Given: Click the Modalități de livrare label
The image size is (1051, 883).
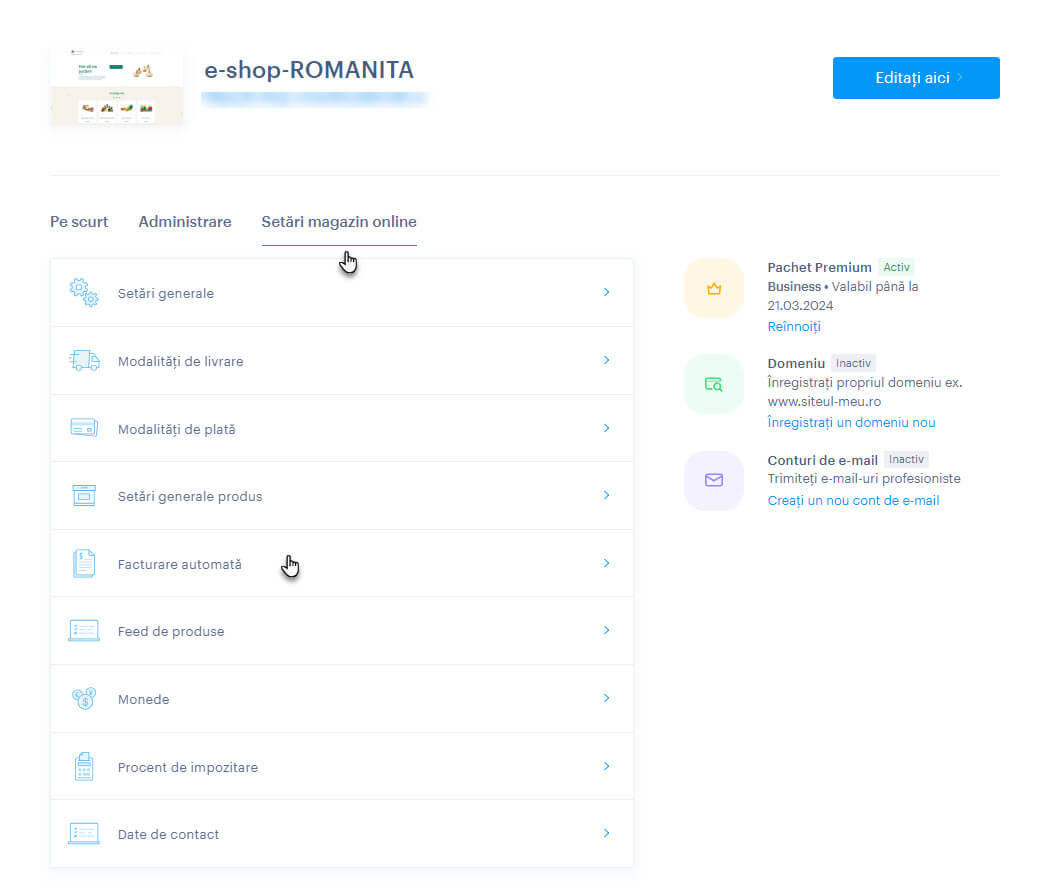Looking at the screenshot, I should click(x=180, y=361).
